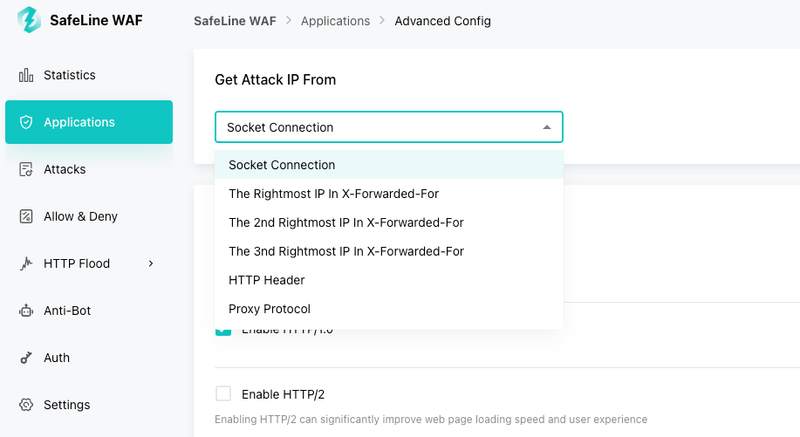Open the HTTP Flood menu item
The height and width of the screenshot is (437, 800).
89,264
